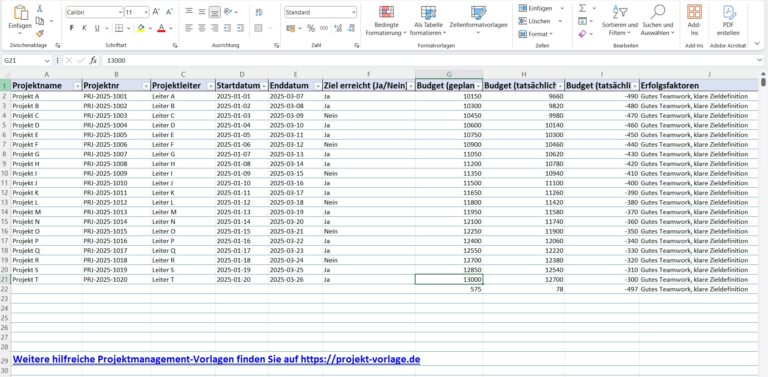Apply the red font color A
The width and height of the screenshot is (768, 377).
click(x=161, y=28)
